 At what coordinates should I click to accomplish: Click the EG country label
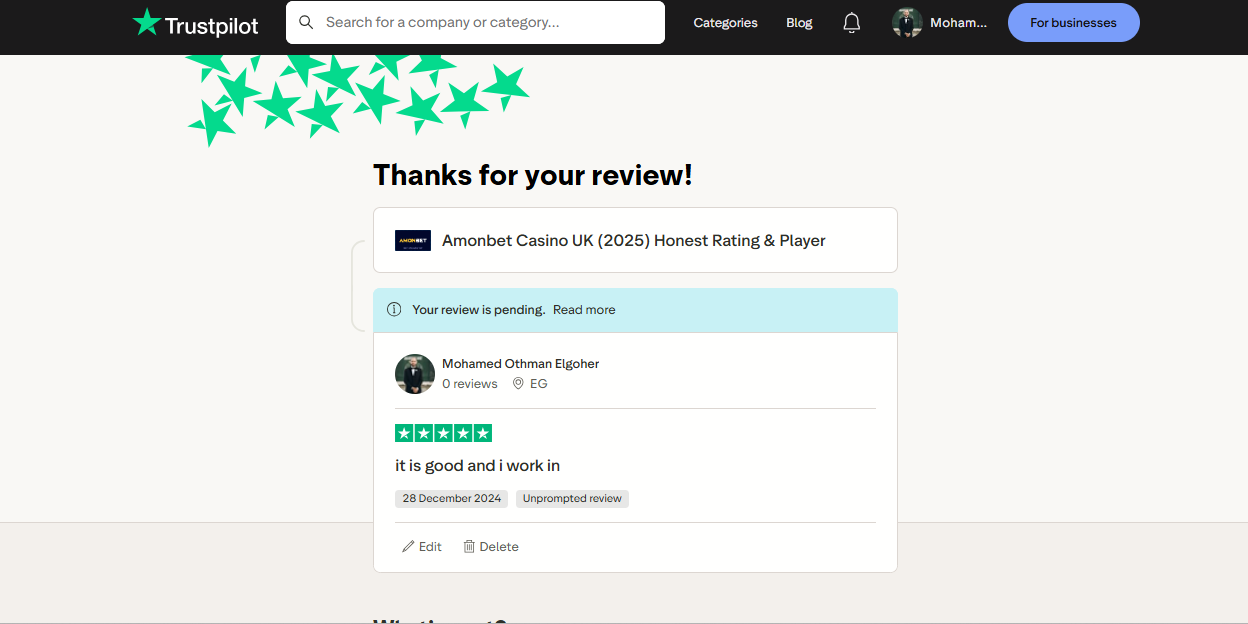tap(538, 384)
